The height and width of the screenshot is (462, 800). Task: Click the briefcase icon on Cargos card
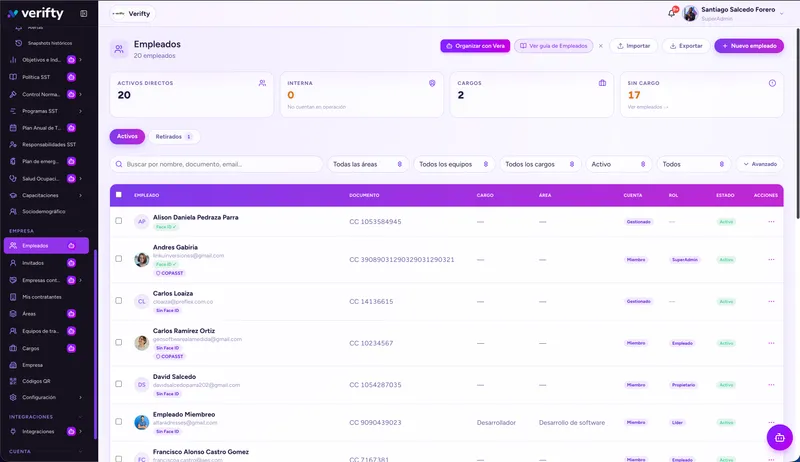[602, 83]
